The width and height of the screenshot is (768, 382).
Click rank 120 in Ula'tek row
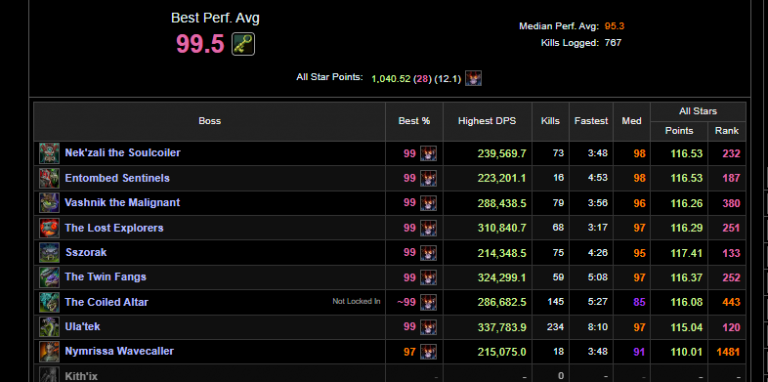coord(731,327)
